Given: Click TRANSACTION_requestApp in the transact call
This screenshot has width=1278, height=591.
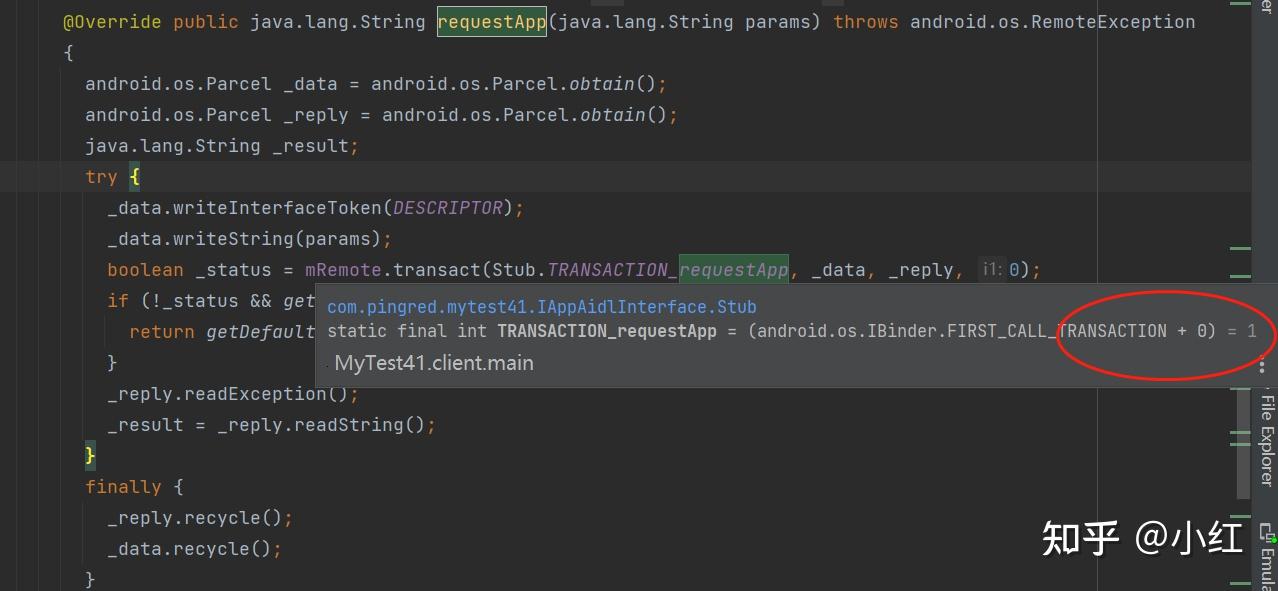Looking at the screenshot, I should click(x=668, y=270).
